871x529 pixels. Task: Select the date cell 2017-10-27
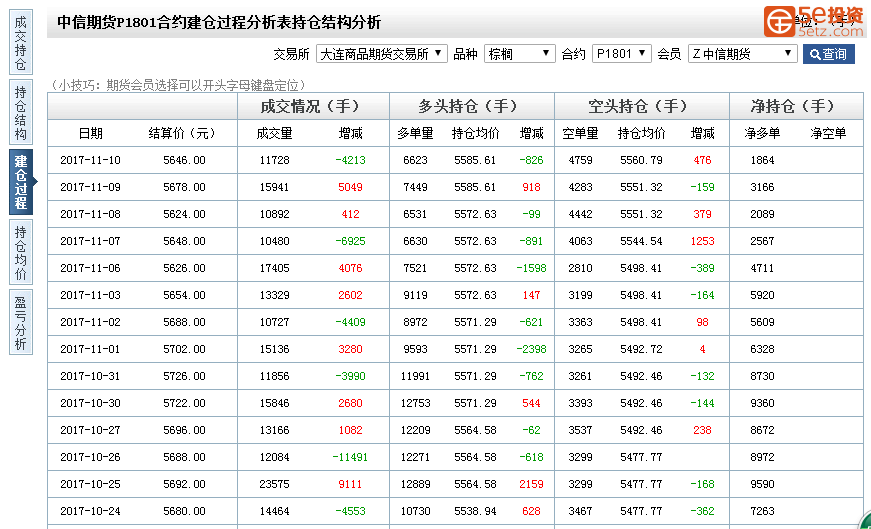click(90, 430)
